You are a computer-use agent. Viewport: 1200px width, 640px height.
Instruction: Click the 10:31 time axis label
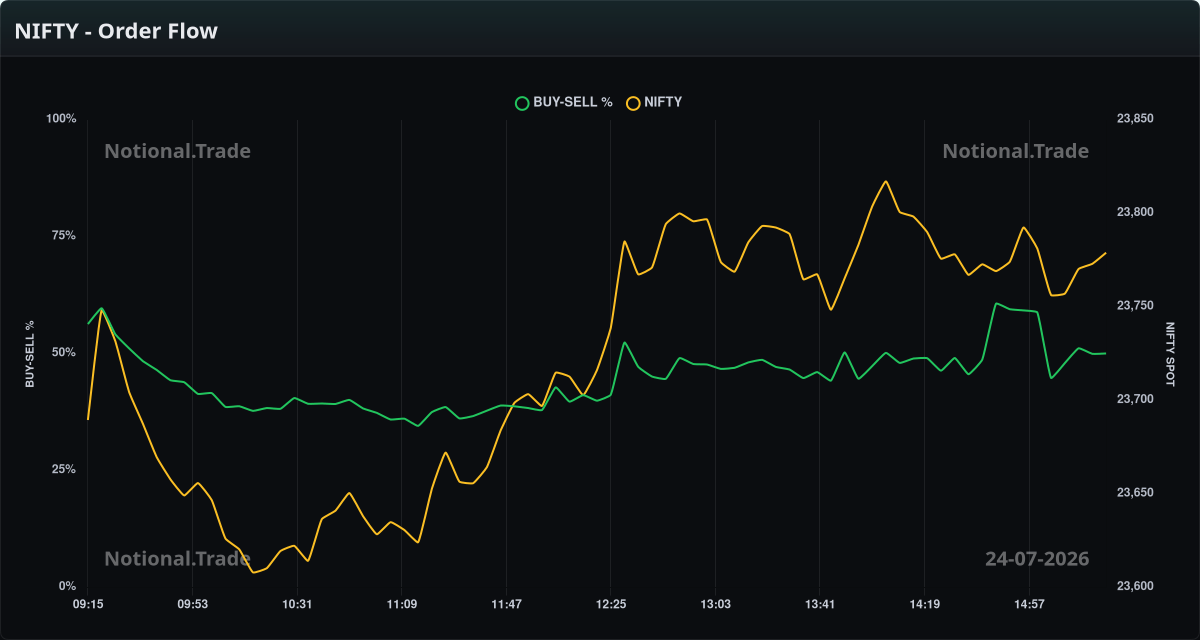tap(297, 604)
